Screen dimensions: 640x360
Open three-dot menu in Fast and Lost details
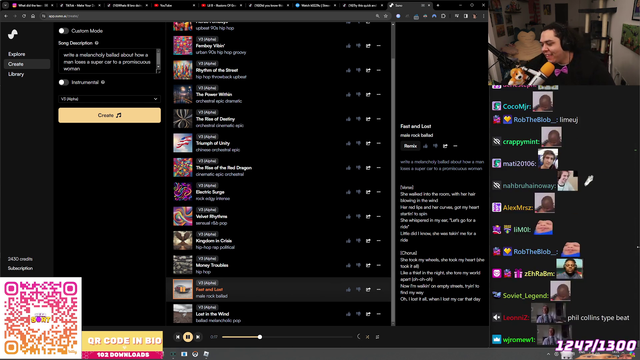coord(455,146)
